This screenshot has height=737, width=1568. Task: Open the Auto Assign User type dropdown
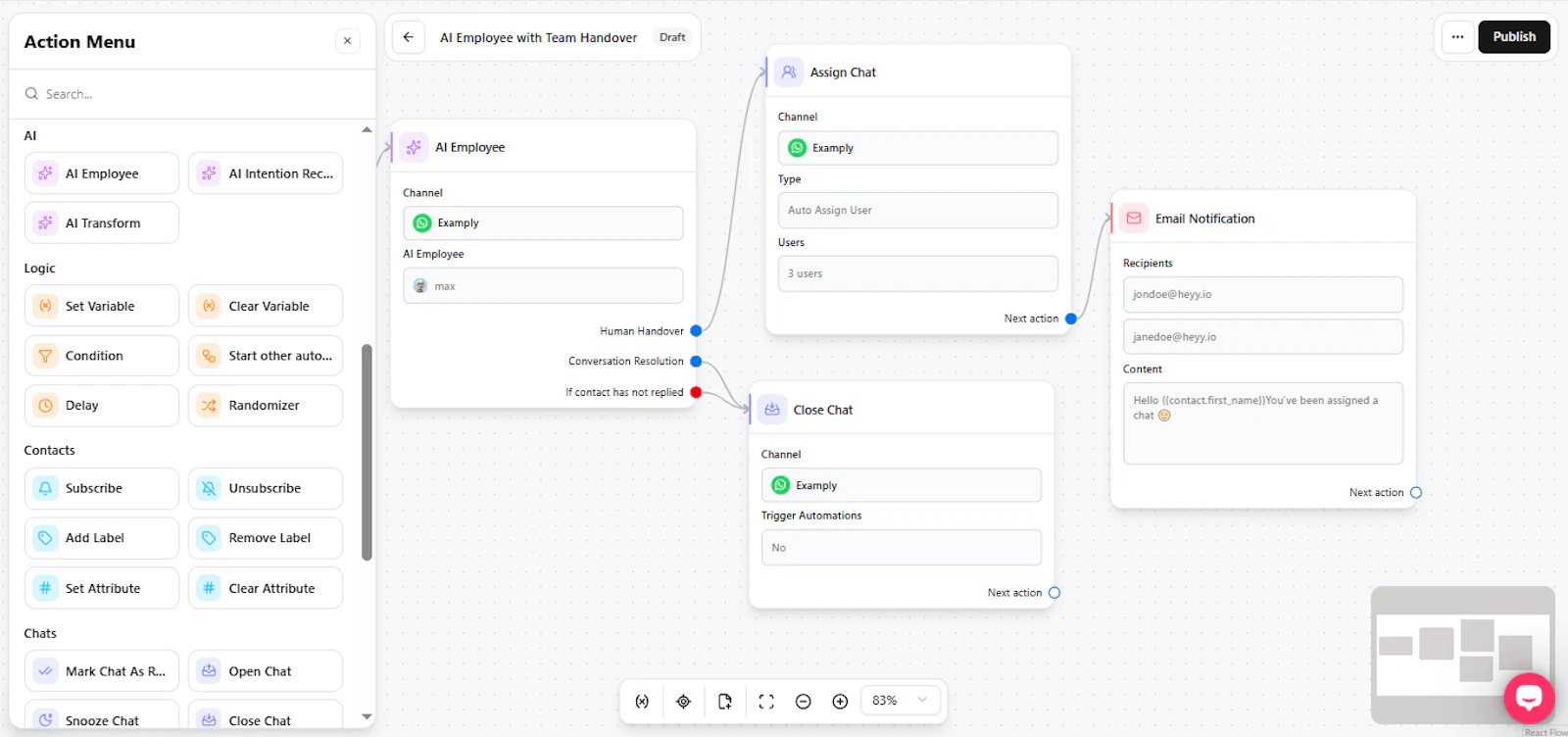[918, 210]
